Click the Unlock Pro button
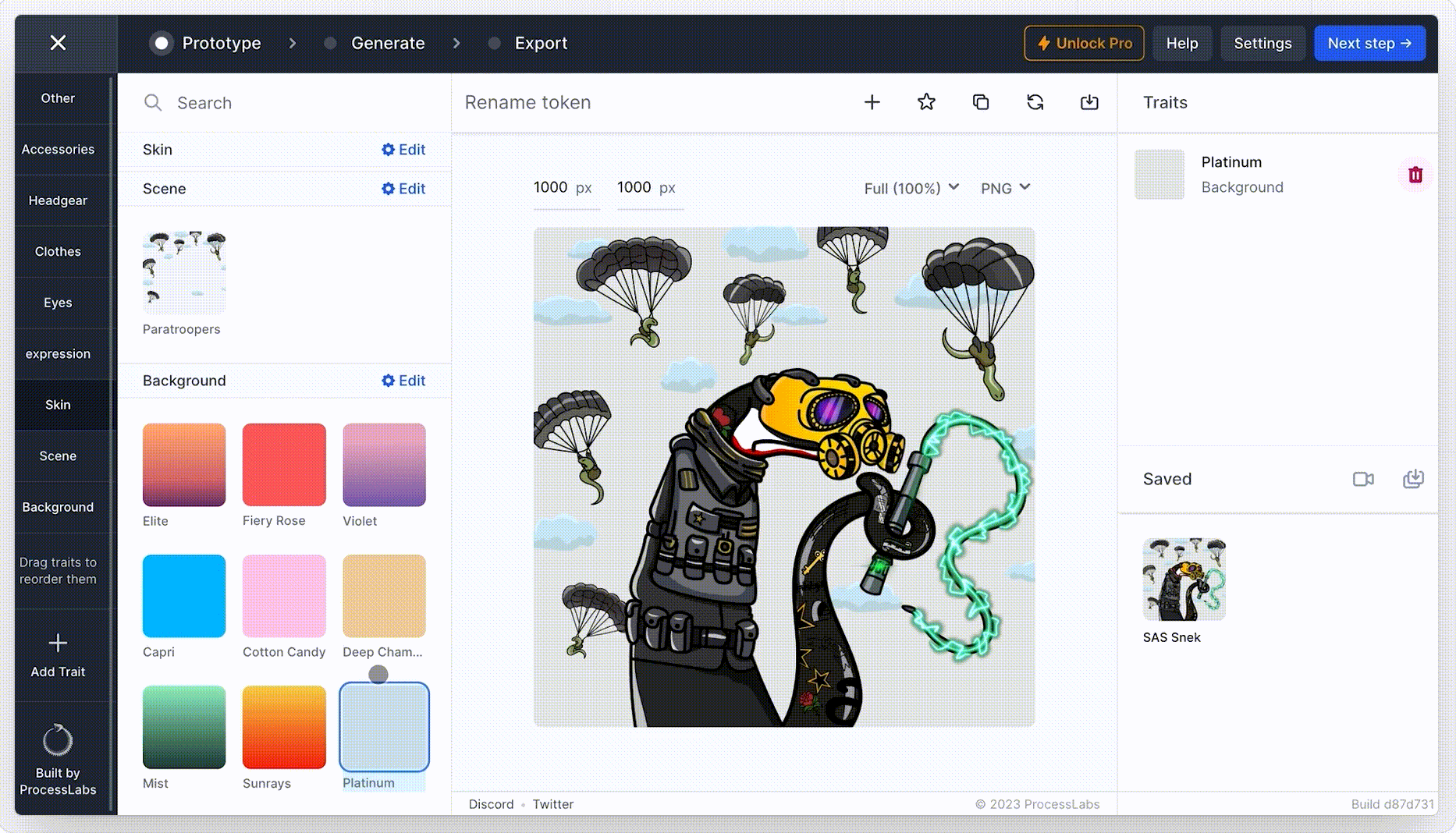1456x833 pixels. coord(1084,43)
